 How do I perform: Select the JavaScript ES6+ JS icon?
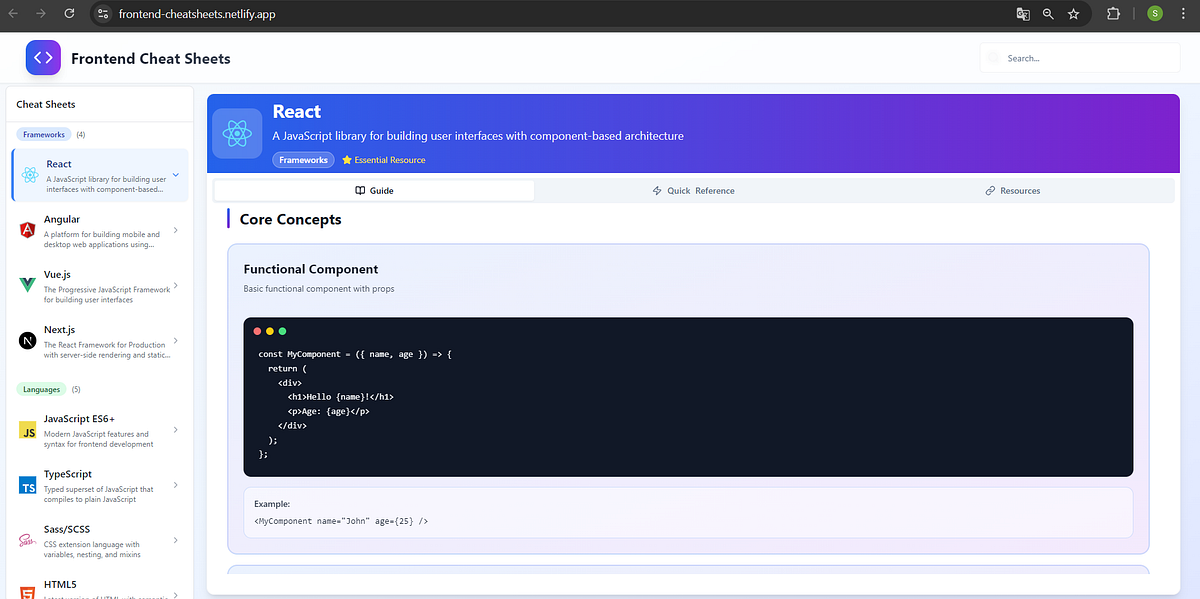27,430
